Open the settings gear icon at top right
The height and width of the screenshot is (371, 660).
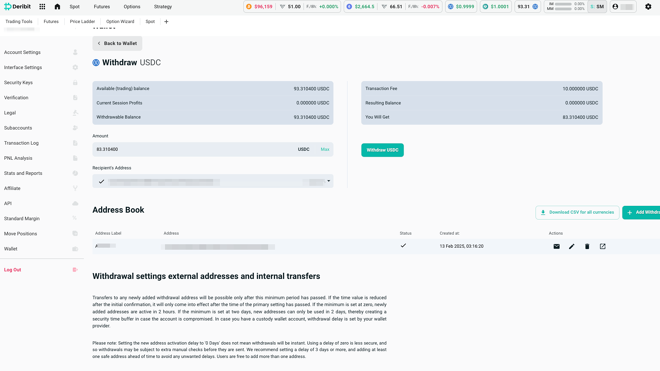pyautogui.click(x=648, y=7)
